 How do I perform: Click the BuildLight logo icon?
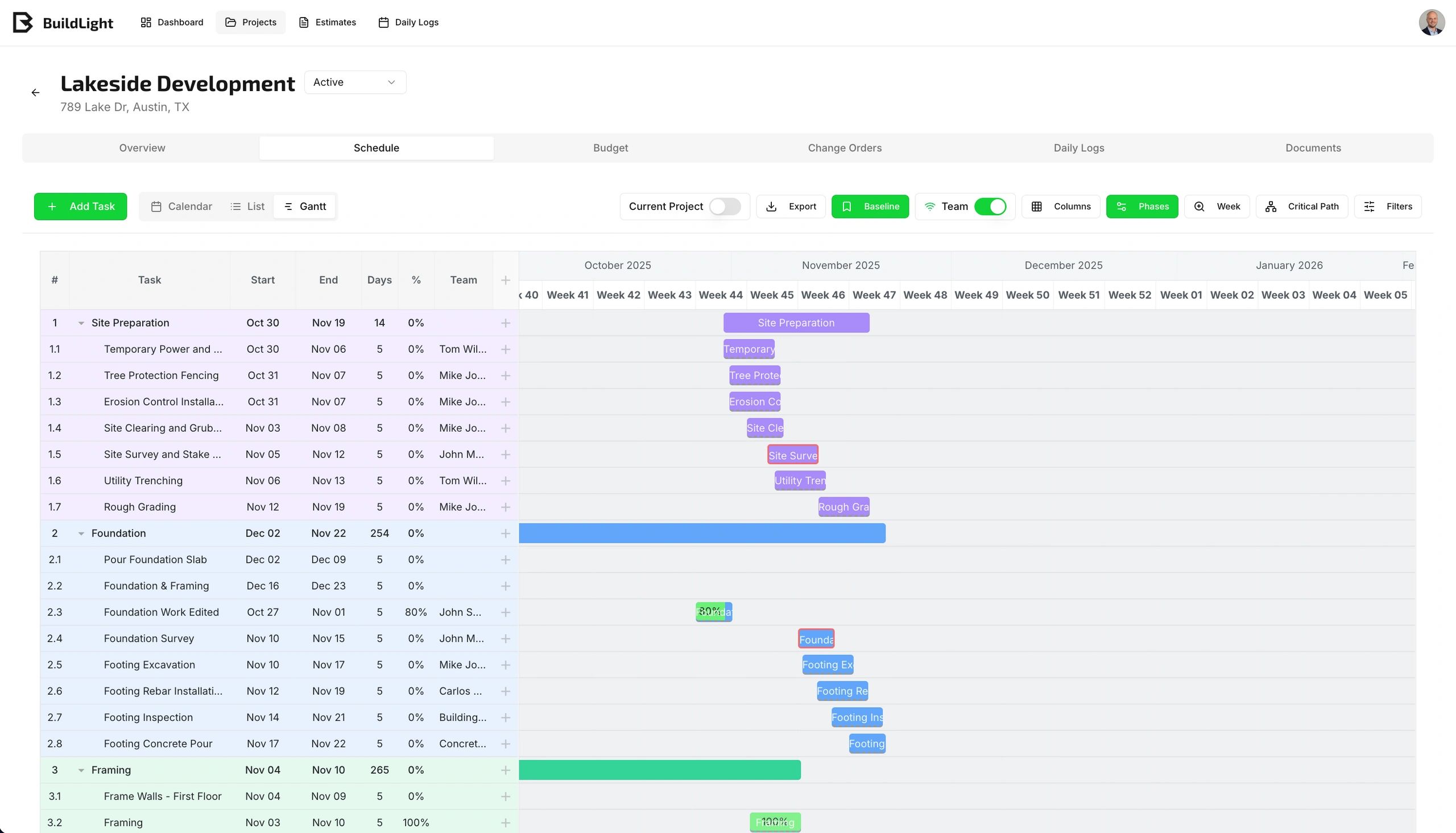(x=22, y=23)
